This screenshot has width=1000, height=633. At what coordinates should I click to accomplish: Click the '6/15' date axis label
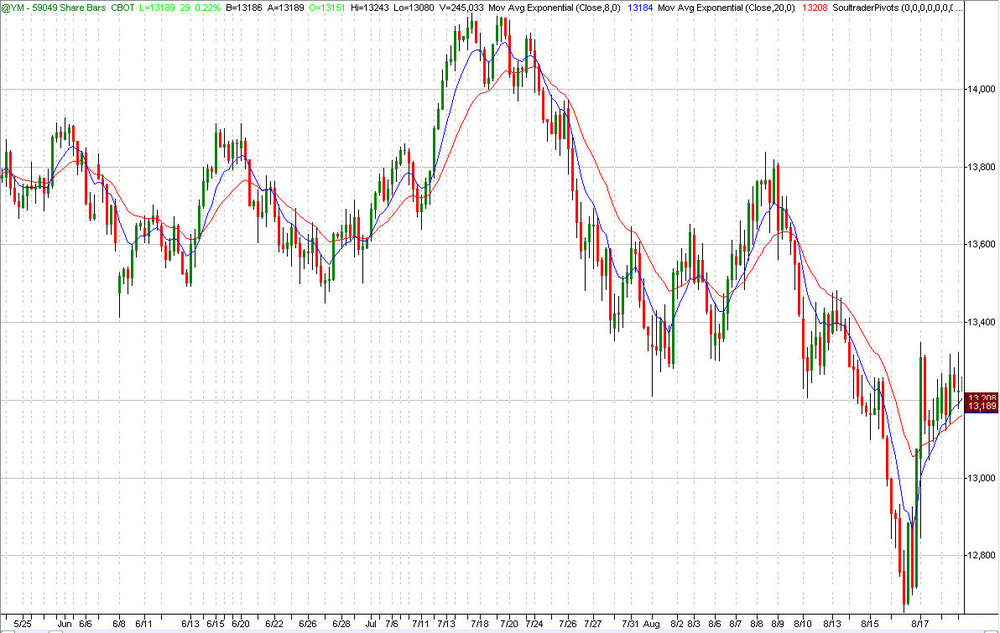tap(216, 623)
